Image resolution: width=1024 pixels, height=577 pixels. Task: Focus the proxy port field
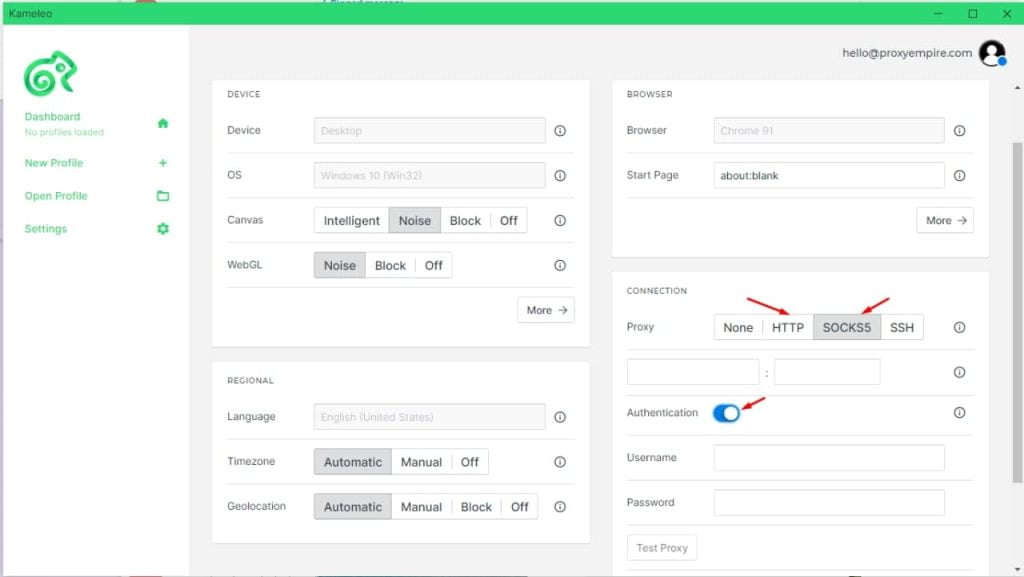(827, 372)
